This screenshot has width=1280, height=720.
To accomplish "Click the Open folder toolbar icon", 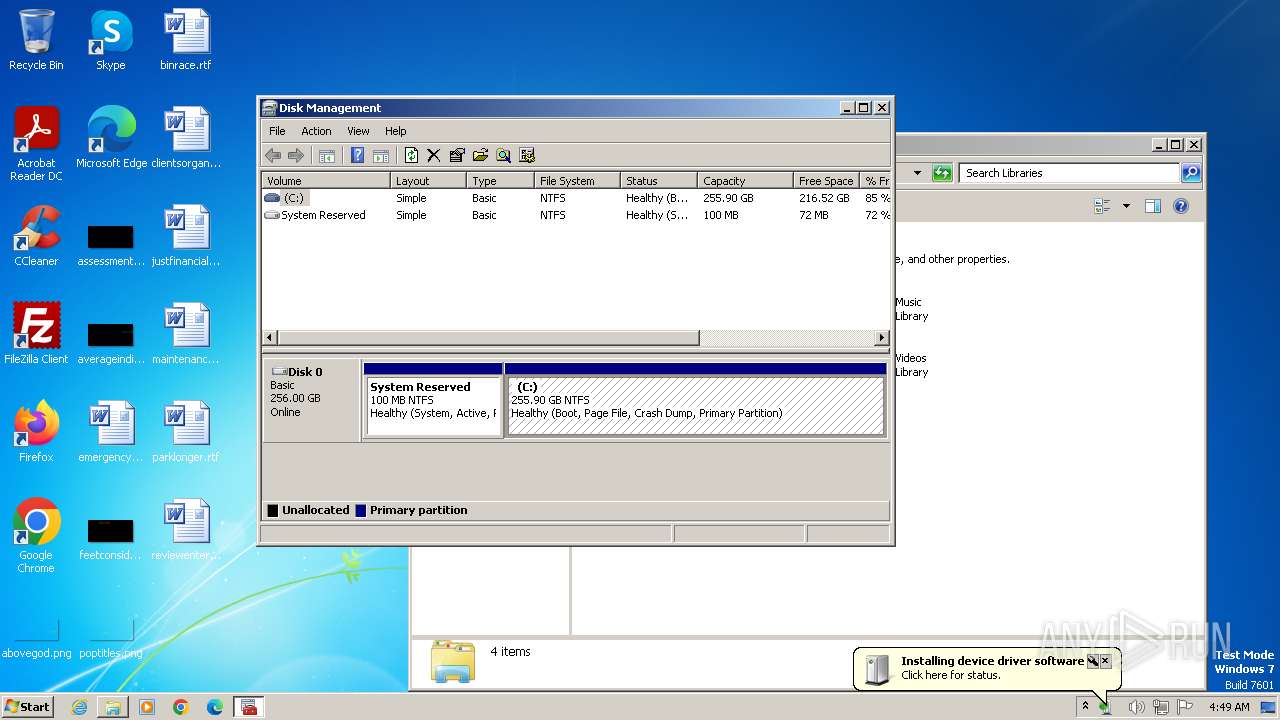I will (x=480, y=155).
